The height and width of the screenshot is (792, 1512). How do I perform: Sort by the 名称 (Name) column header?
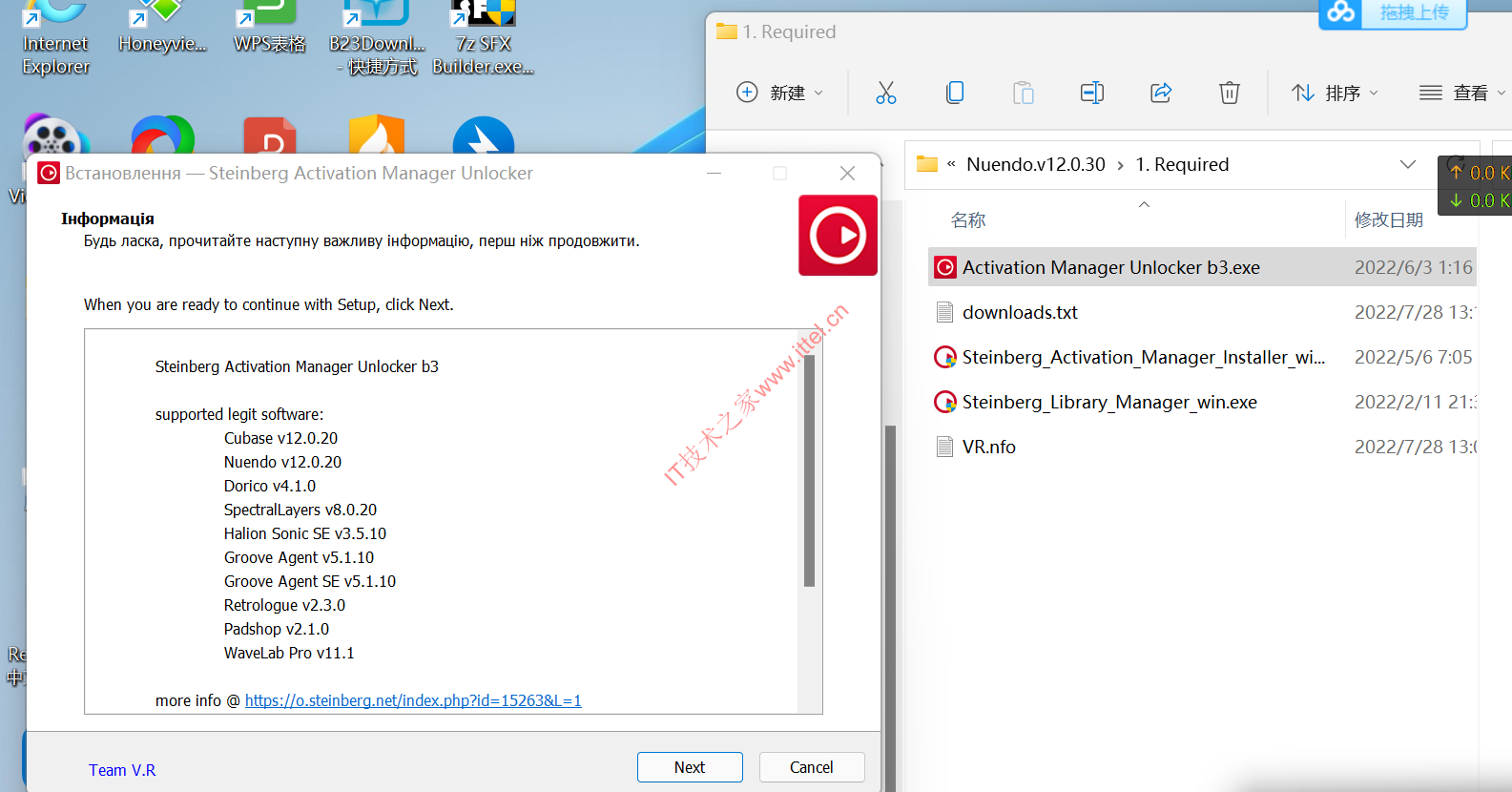968,220
